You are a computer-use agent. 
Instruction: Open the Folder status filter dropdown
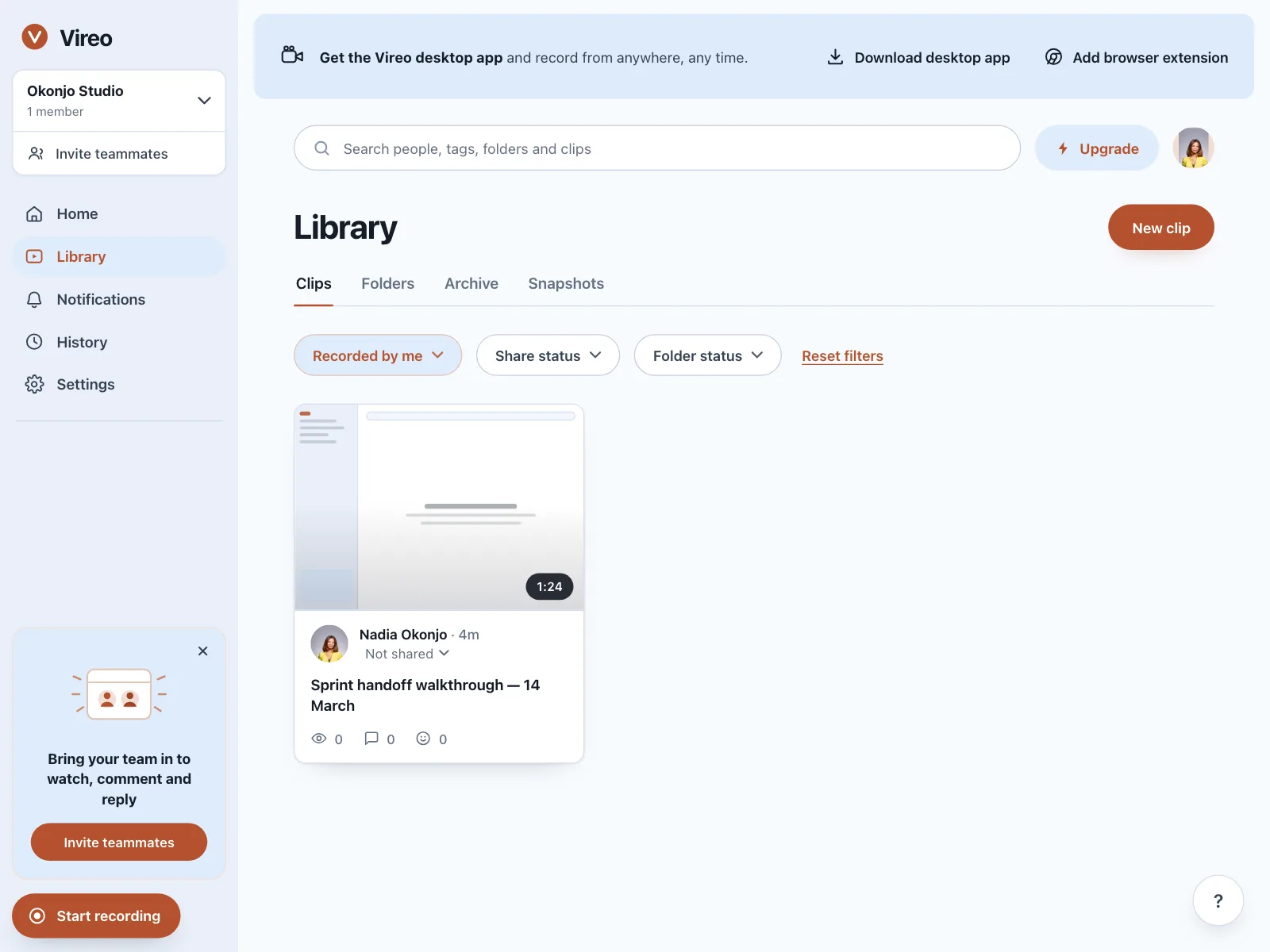[708, 356]
